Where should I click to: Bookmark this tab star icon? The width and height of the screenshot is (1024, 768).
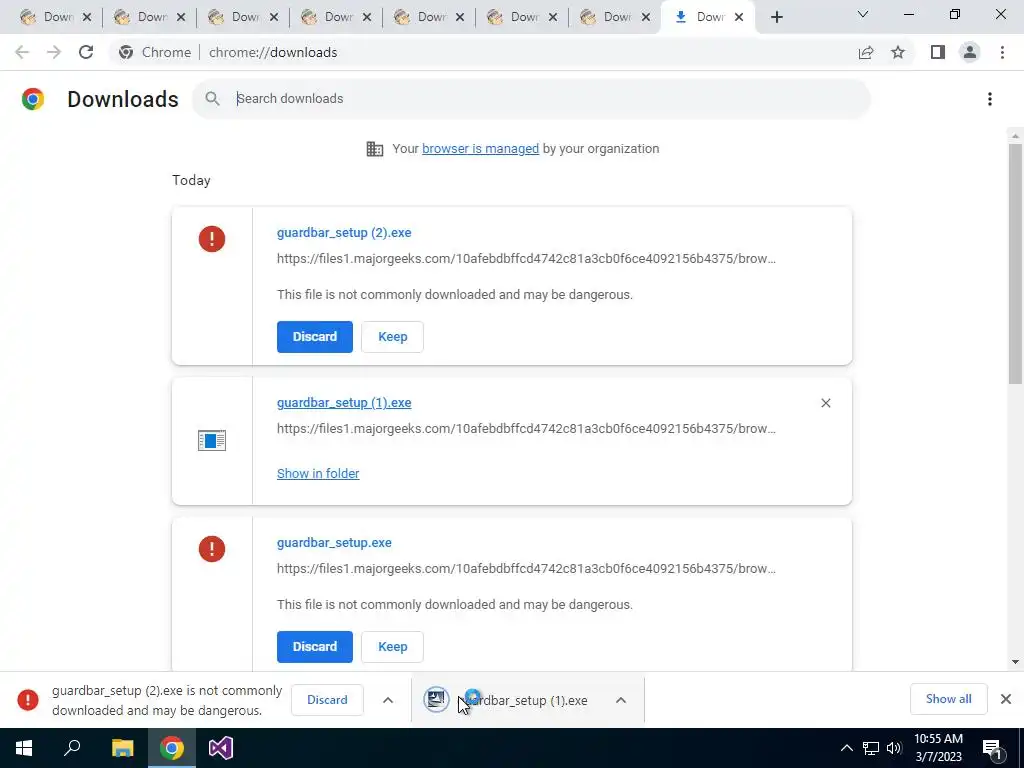tap(898, 52)
